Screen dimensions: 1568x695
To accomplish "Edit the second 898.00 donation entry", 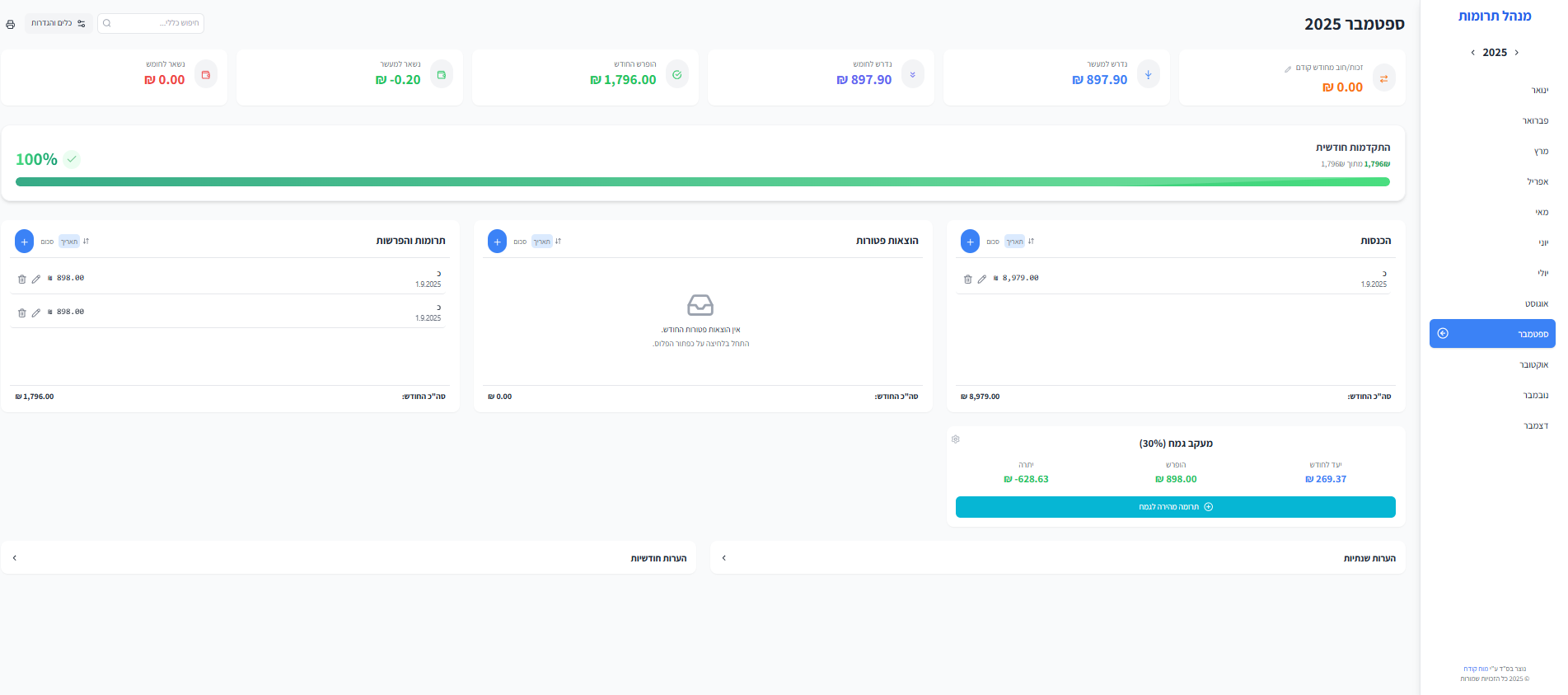I will (35, 312).
